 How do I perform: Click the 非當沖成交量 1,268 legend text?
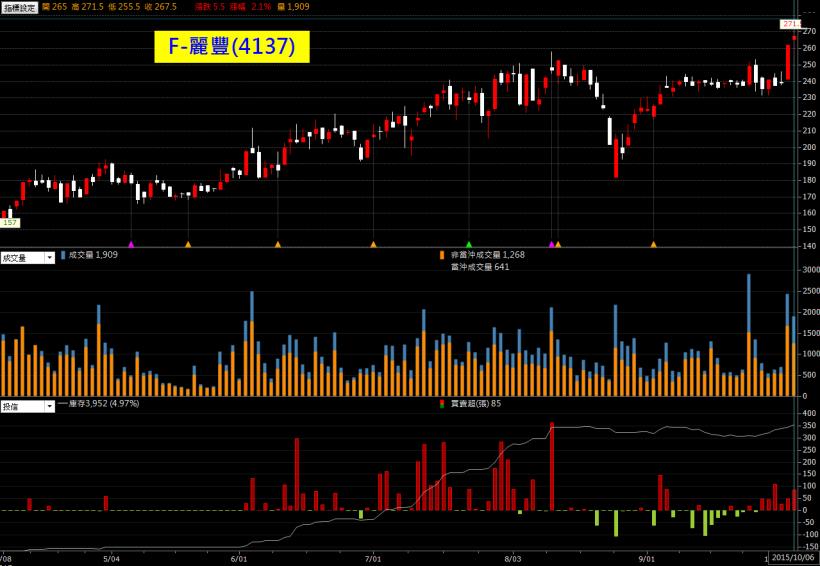(488, 255)
